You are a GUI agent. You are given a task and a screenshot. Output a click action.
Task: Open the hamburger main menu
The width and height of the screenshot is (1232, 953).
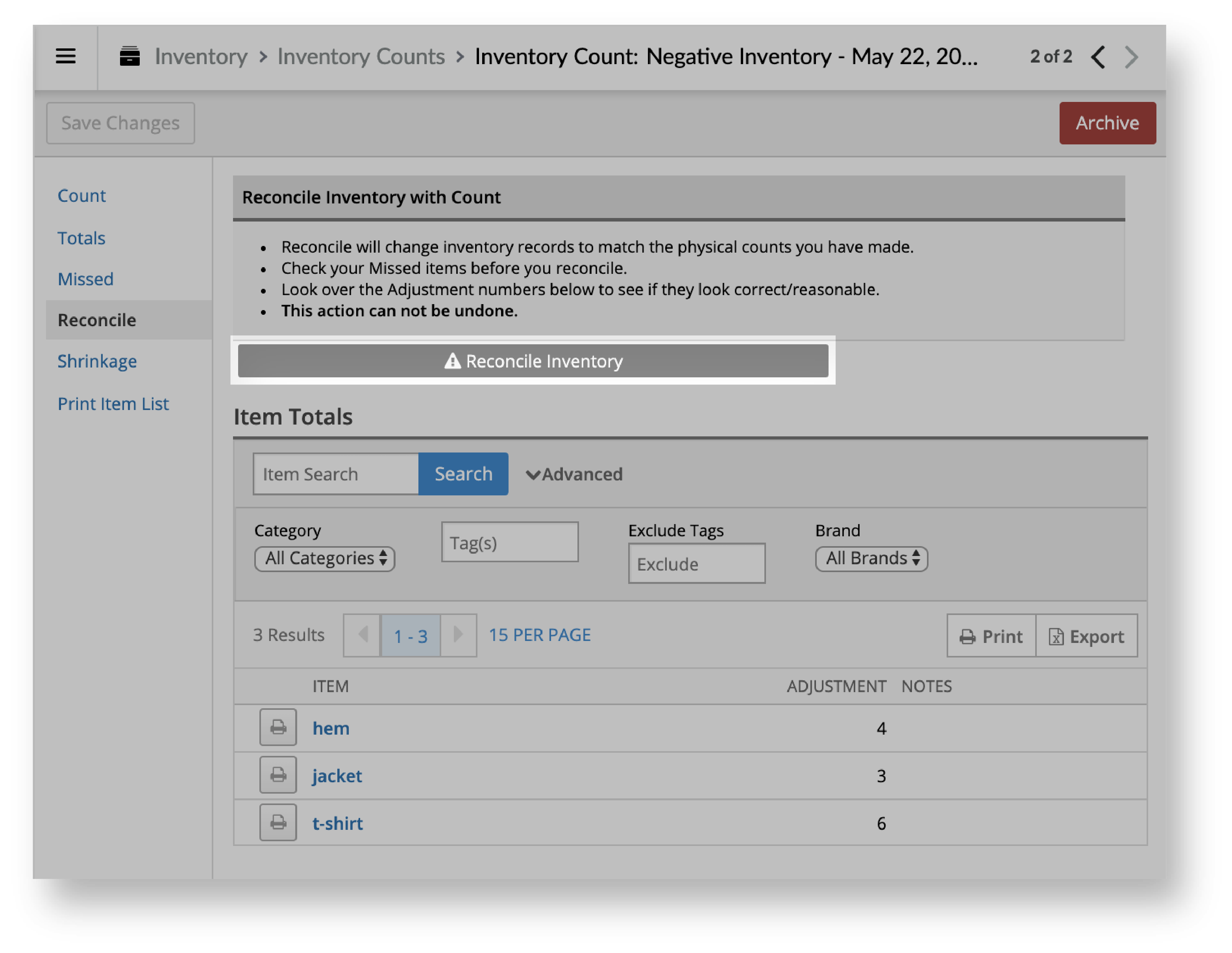coord(65,56)
